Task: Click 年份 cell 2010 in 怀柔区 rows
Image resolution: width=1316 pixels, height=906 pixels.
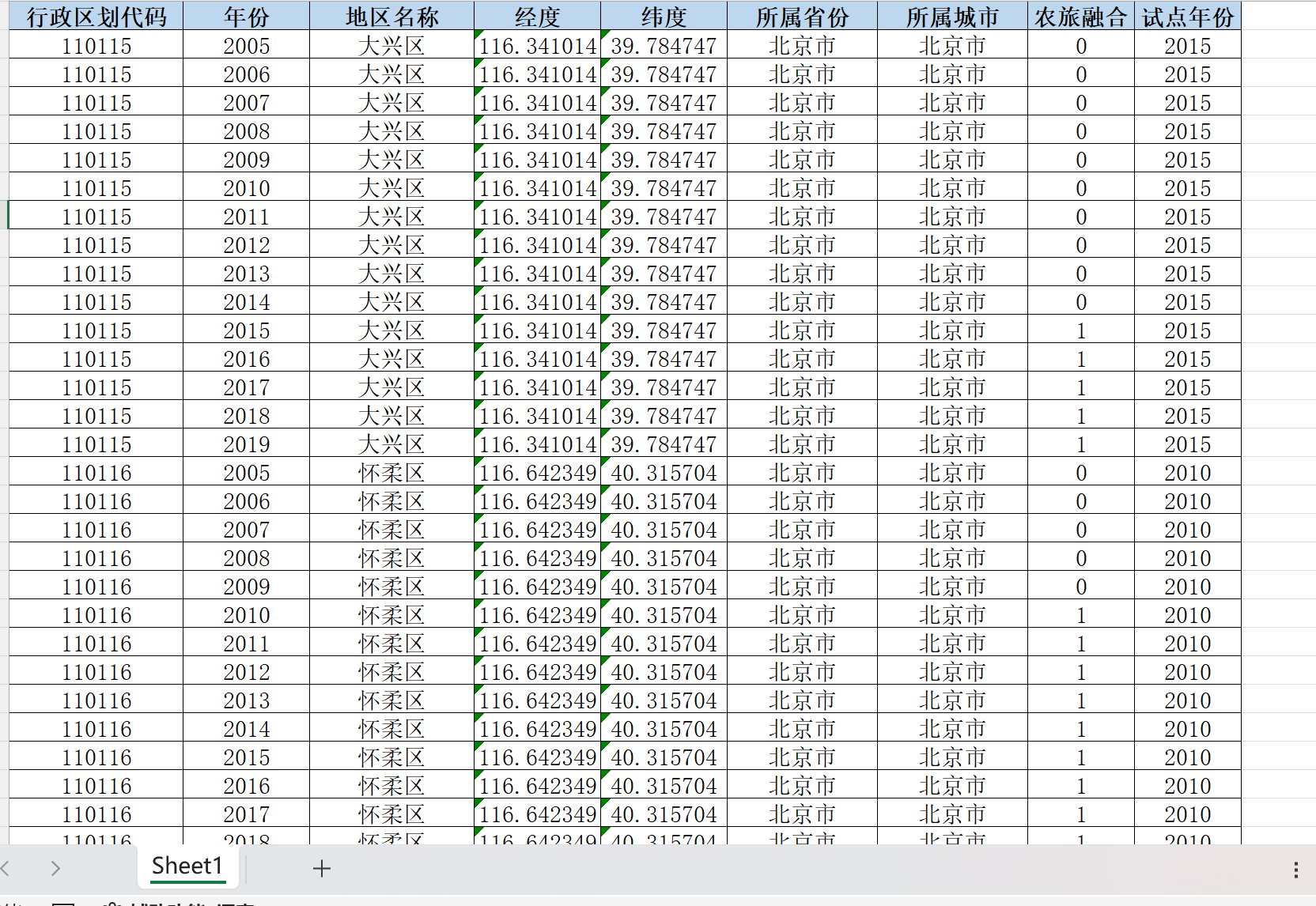Action: tap(247, 615)
